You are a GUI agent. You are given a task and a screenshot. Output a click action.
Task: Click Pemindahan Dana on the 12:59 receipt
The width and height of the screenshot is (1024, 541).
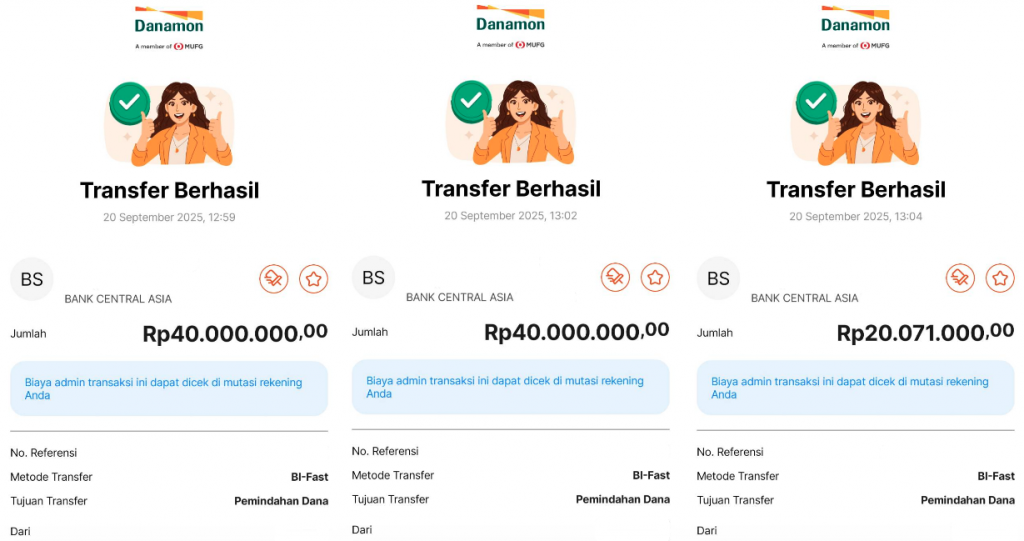(281, 501)
